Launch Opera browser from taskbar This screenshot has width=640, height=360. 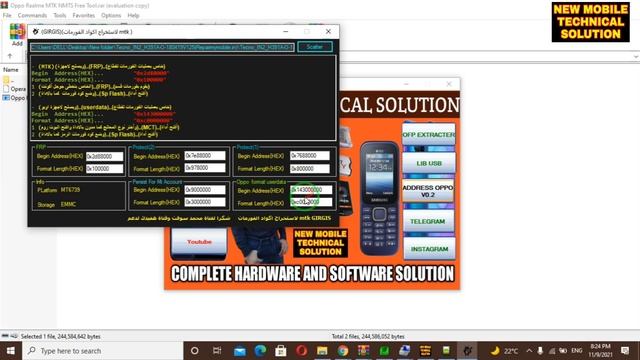point(302,351)
